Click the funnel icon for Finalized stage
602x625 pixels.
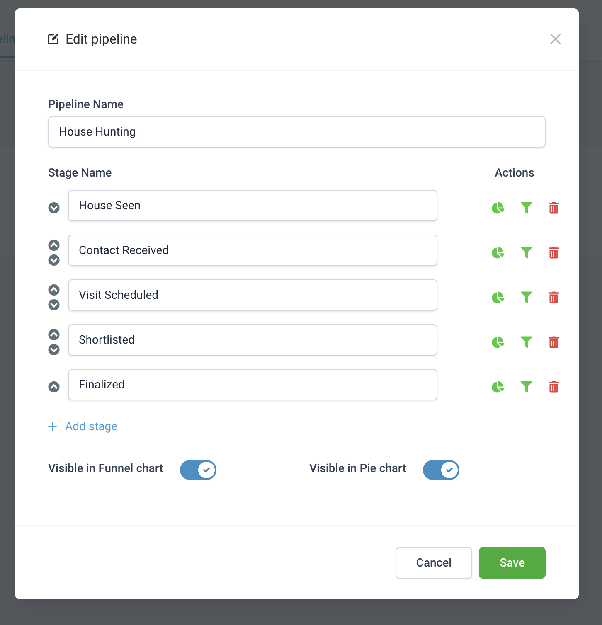pos(526,387)
